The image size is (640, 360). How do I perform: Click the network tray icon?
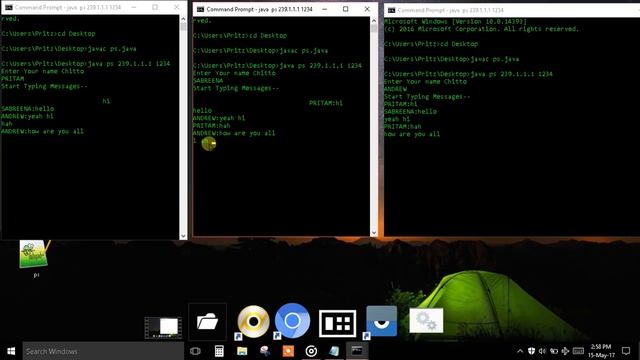565,351
